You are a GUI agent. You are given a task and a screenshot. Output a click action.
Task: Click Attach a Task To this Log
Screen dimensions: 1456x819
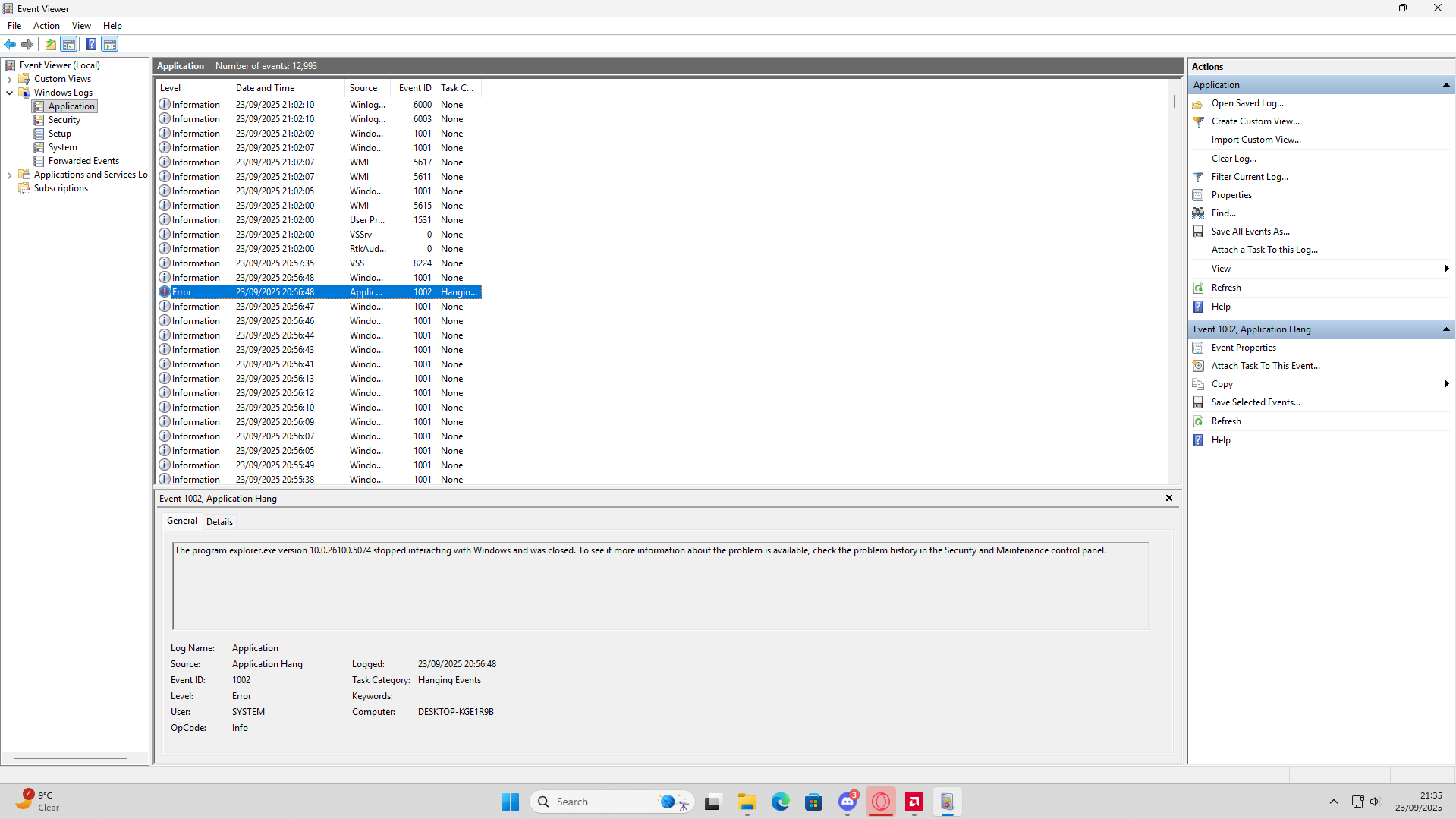[x=1264, y=250]
